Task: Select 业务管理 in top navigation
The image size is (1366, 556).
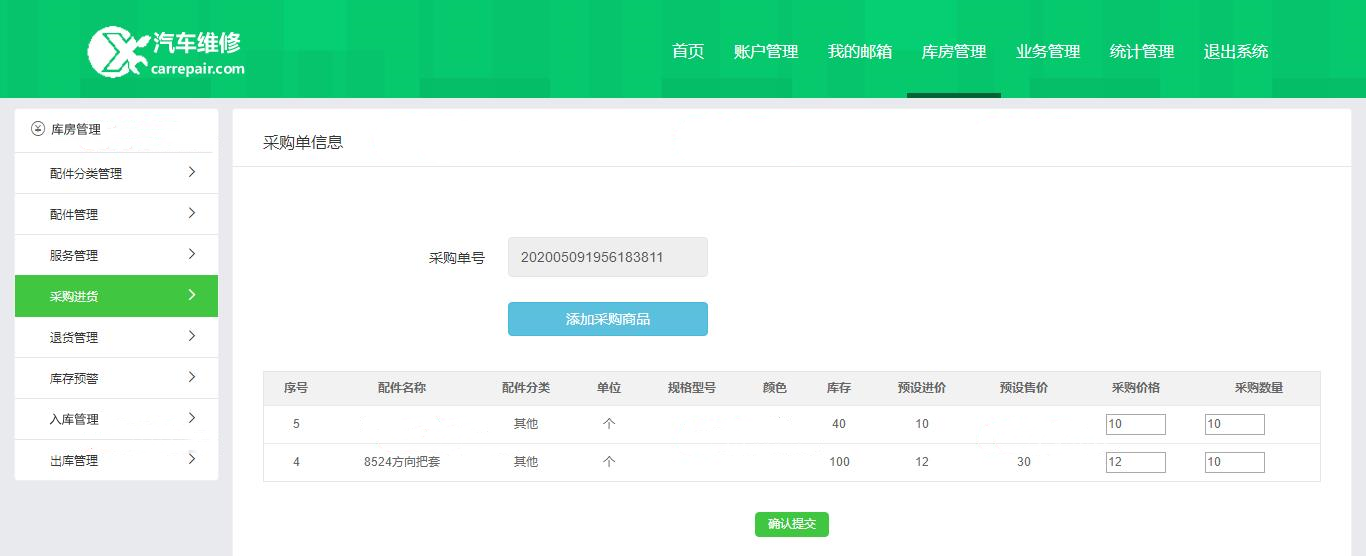Action: 1048,52
